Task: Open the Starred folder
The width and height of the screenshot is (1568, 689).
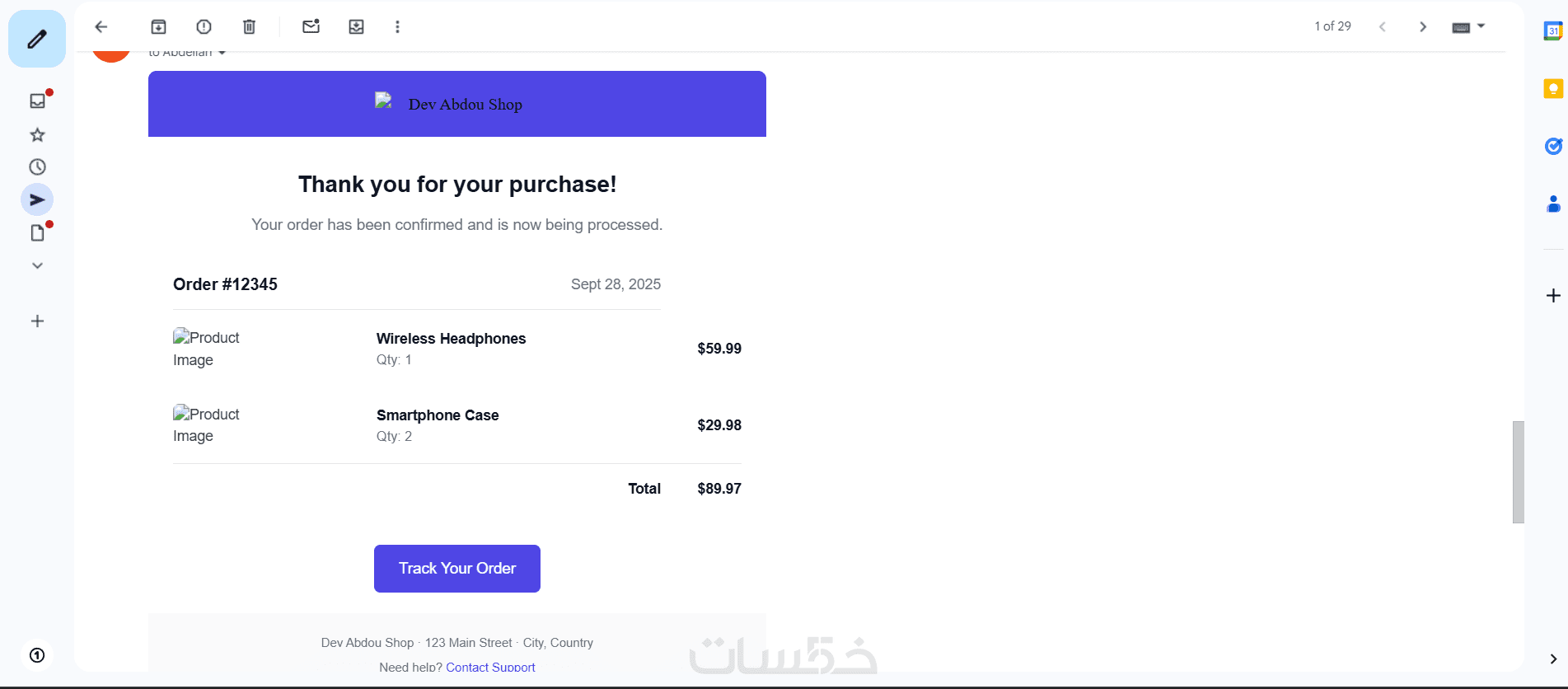Action: (x=37, y=134)
